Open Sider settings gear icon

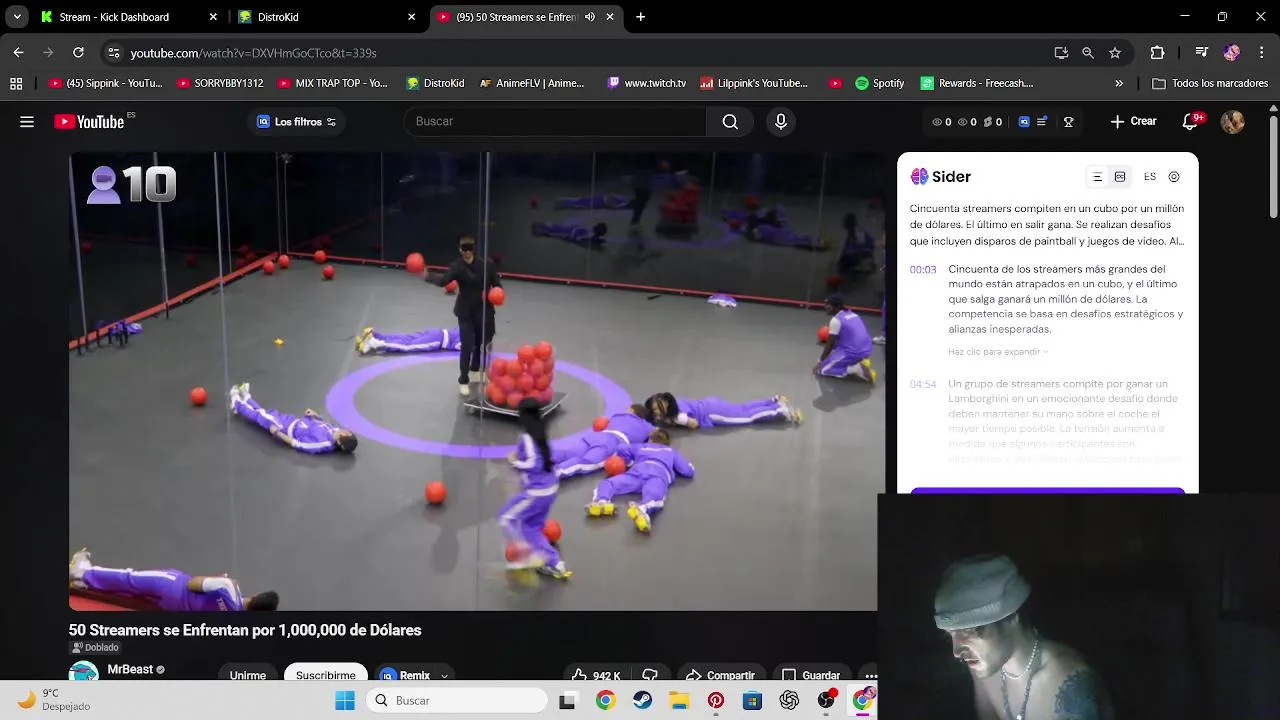pyautogui.click(x=1174, y=177)
